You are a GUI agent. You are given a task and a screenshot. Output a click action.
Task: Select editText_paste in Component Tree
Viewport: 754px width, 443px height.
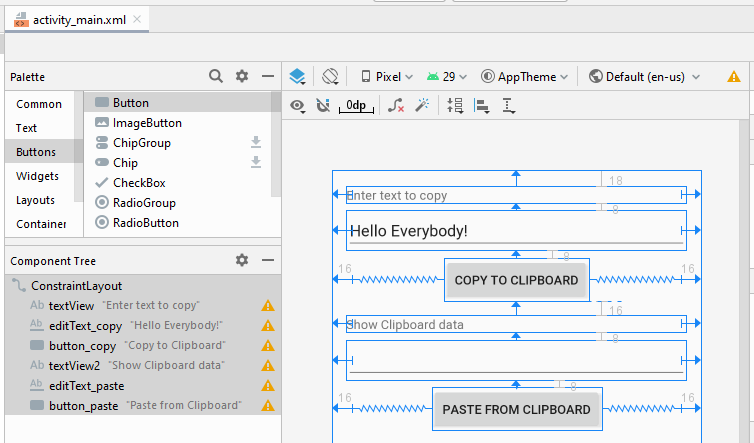point(143,386)
